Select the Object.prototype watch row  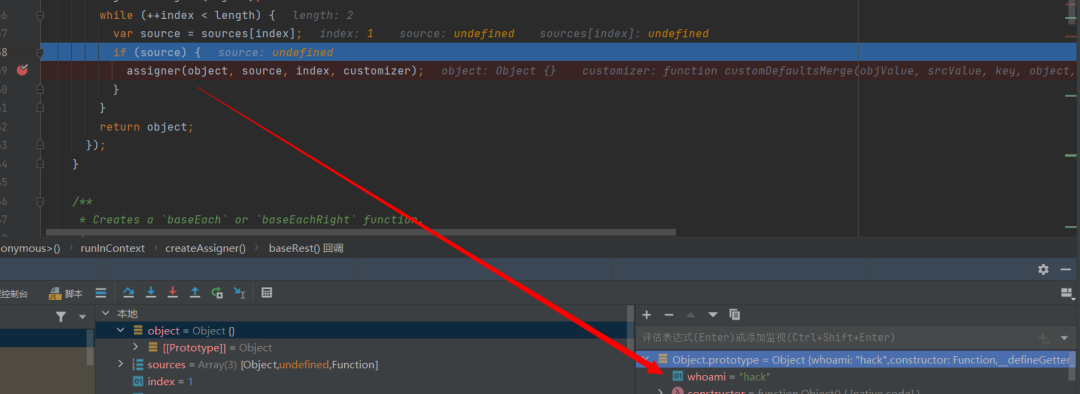tap(854, 359)
